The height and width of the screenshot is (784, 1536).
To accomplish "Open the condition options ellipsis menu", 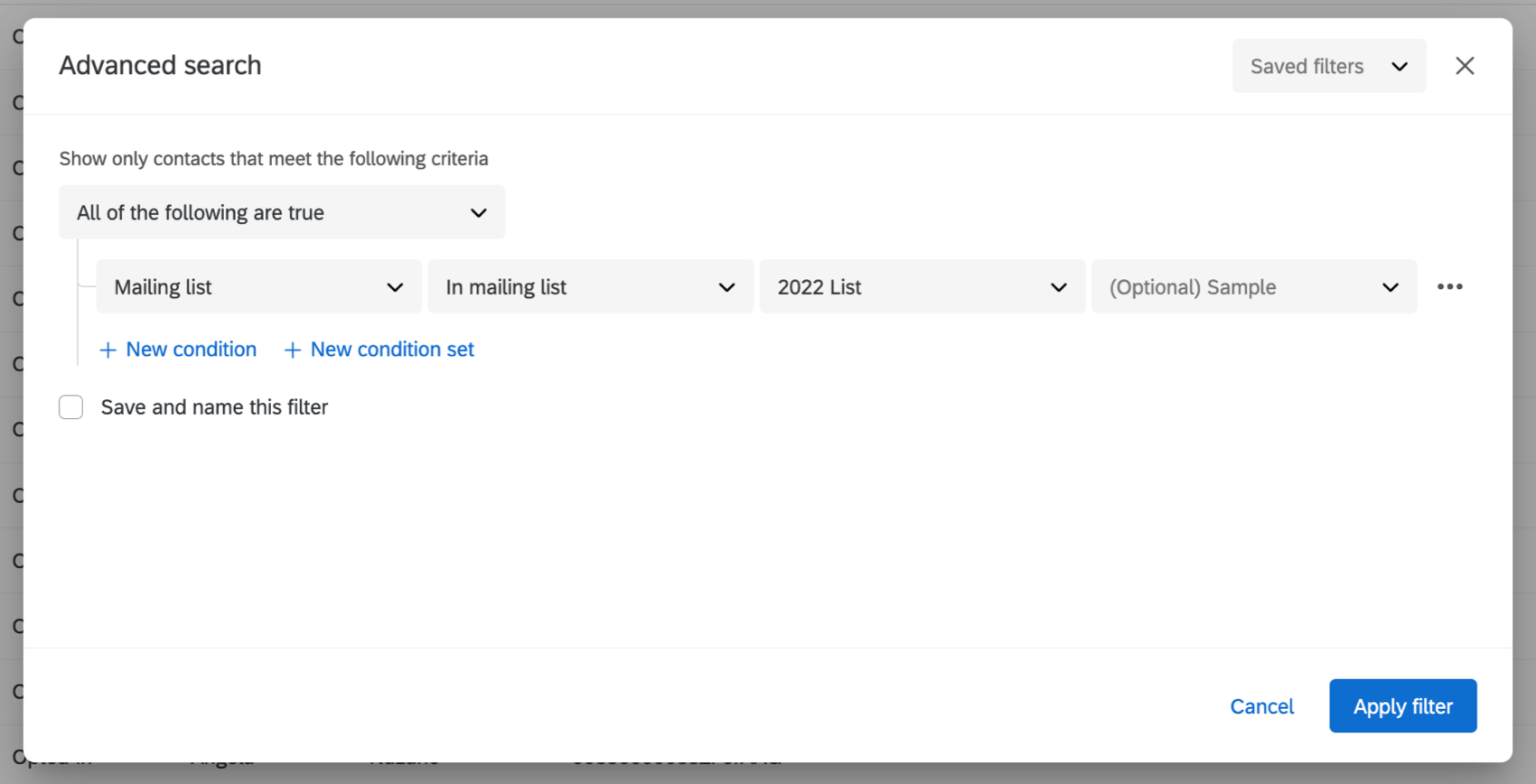I will pyautogui.click(x=1449, y=286).
